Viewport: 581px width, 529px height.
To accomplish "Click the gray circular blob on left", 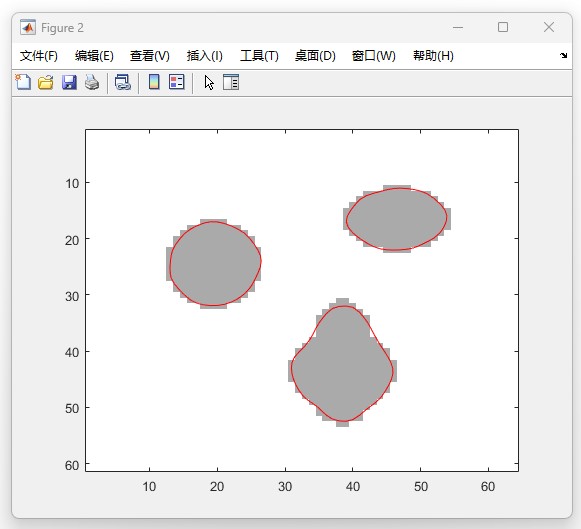I will (214, 264).
